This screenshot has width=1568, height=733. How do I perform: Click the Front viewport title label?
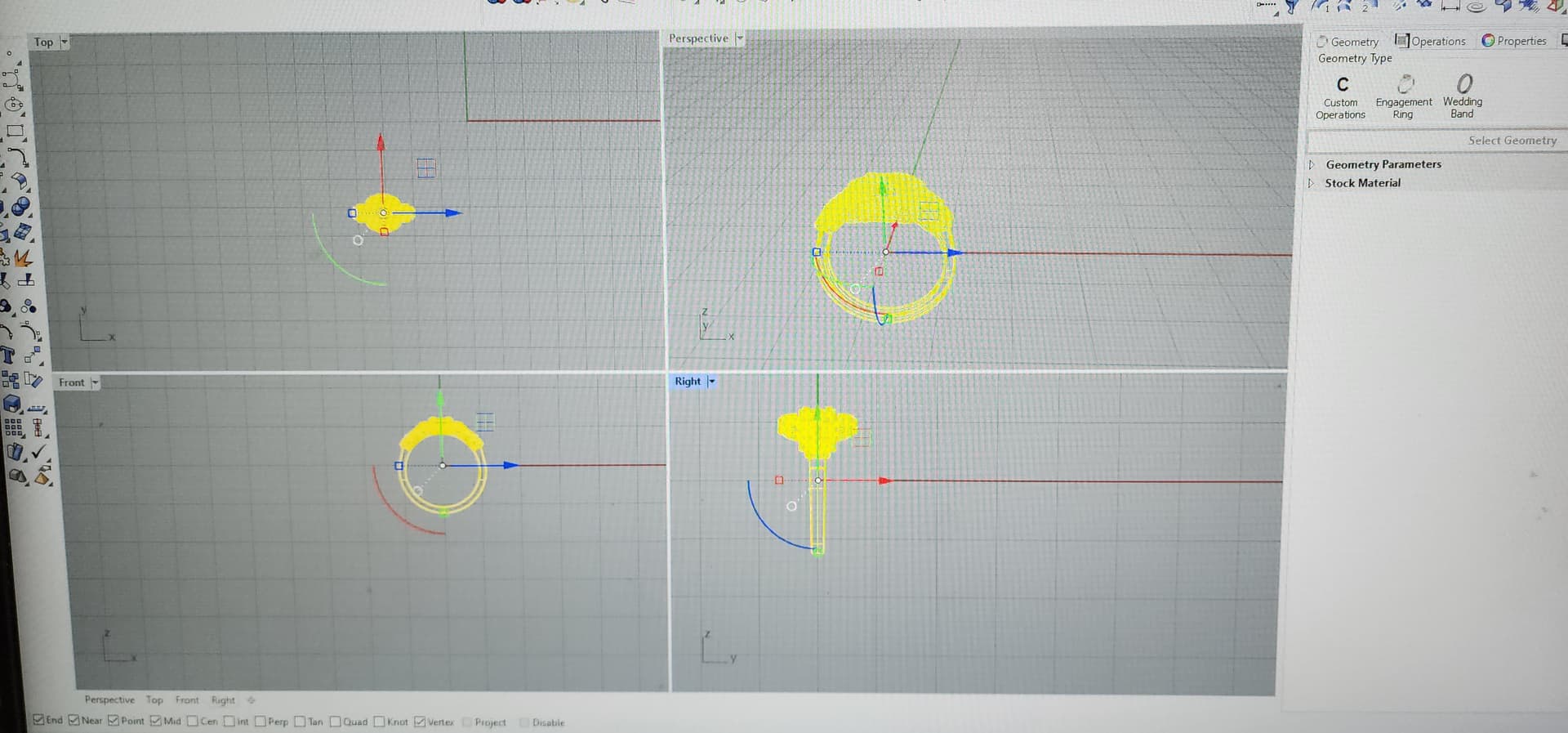coord(72,382)
